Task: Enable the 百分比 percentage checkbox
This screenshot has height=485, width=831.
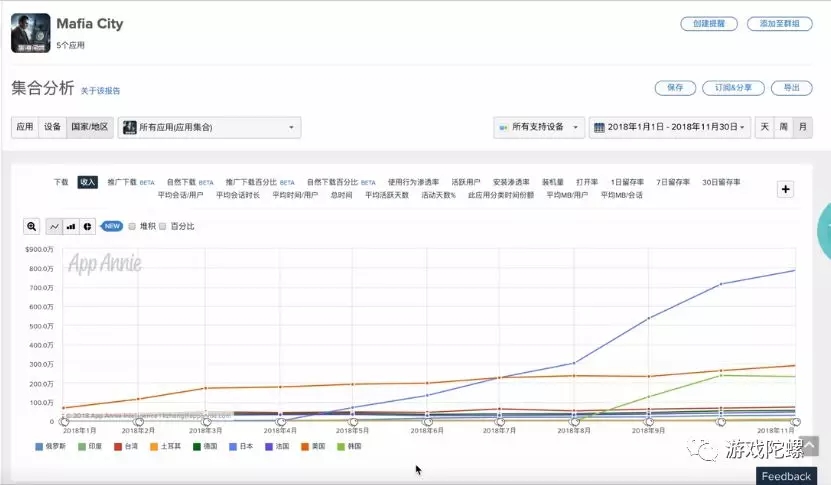Action: tap(163, 226)
